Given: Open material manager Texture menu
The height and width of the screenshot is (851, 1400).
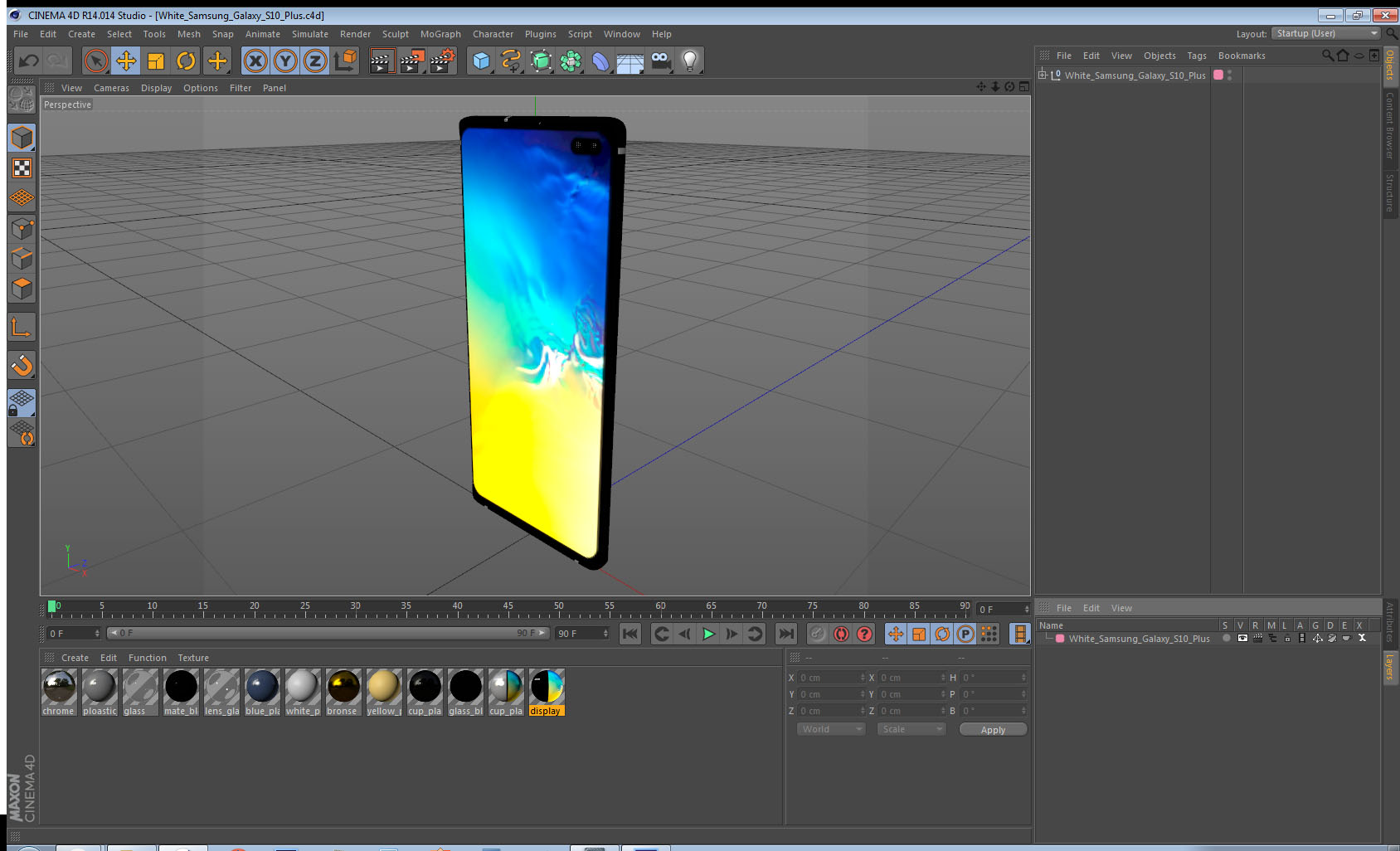Looking at the screenshot, I should (x=193, y=658).
